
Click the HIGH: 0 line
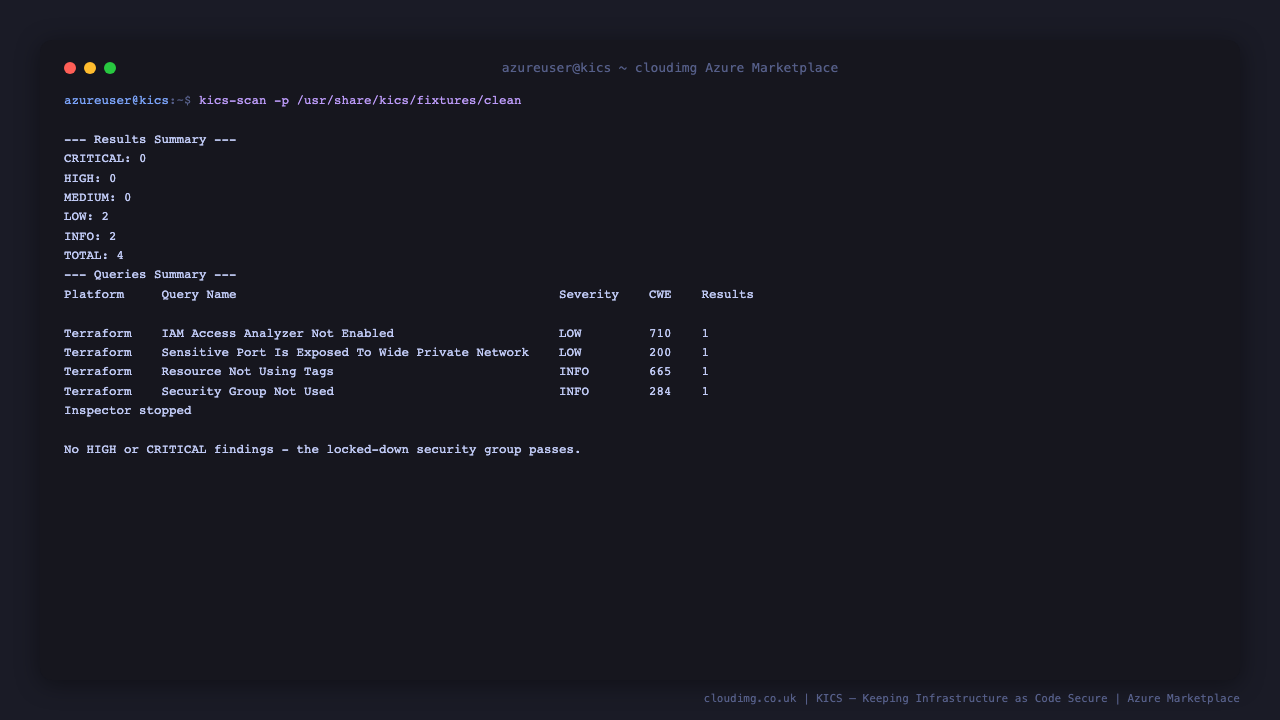tap(90, 179)
